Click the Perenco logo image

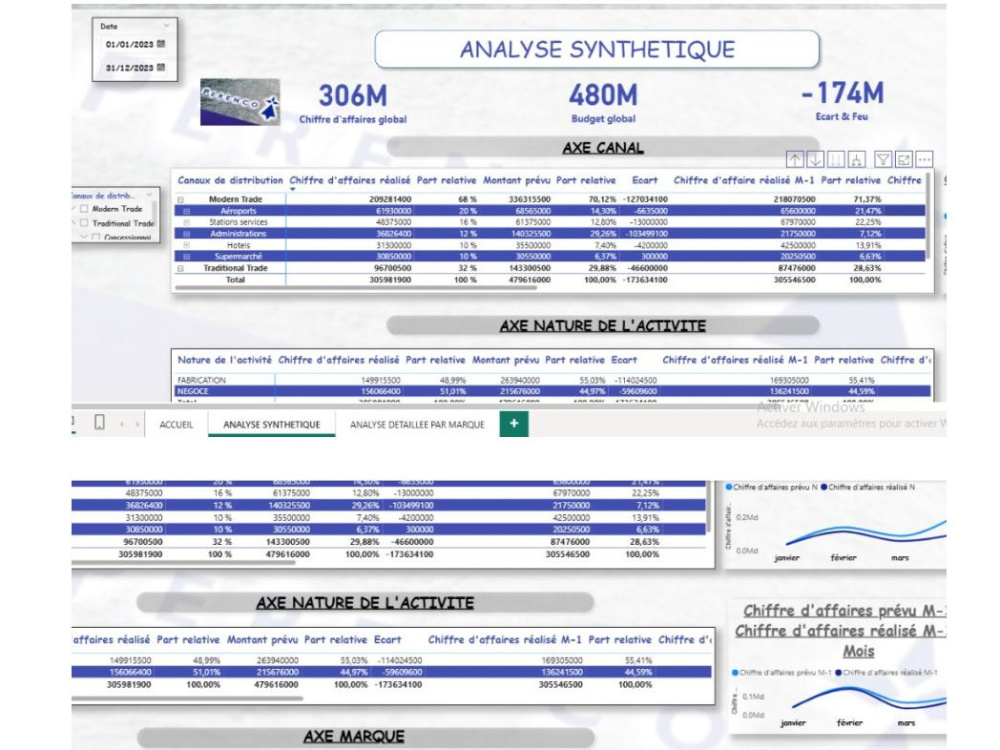click(240, 102)
